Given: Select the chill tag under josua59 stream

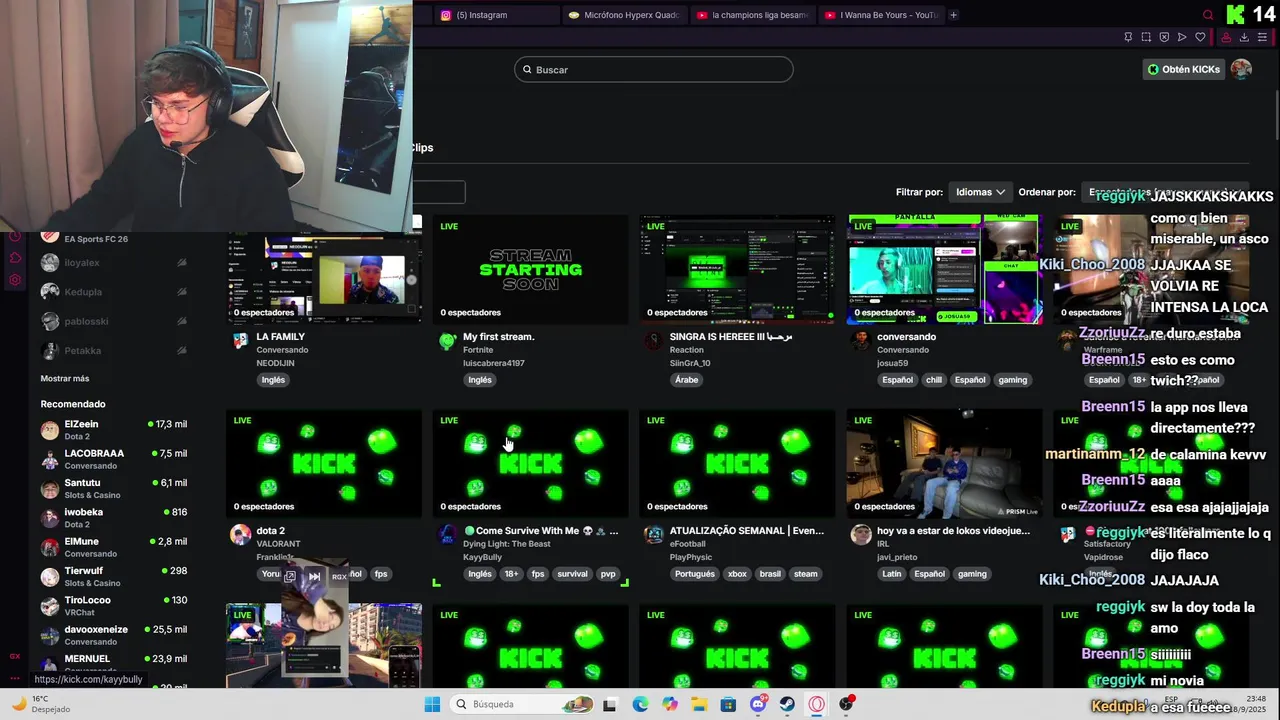Looking at the screenshot, I should (933, 380).
